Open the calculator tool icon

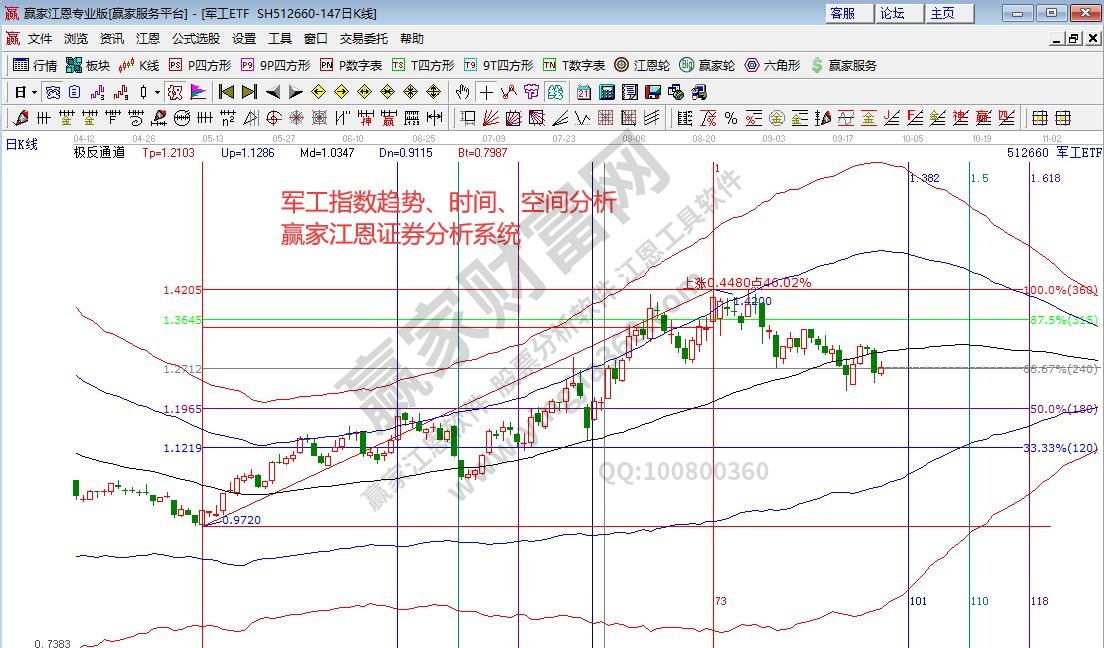pos(607,92)
